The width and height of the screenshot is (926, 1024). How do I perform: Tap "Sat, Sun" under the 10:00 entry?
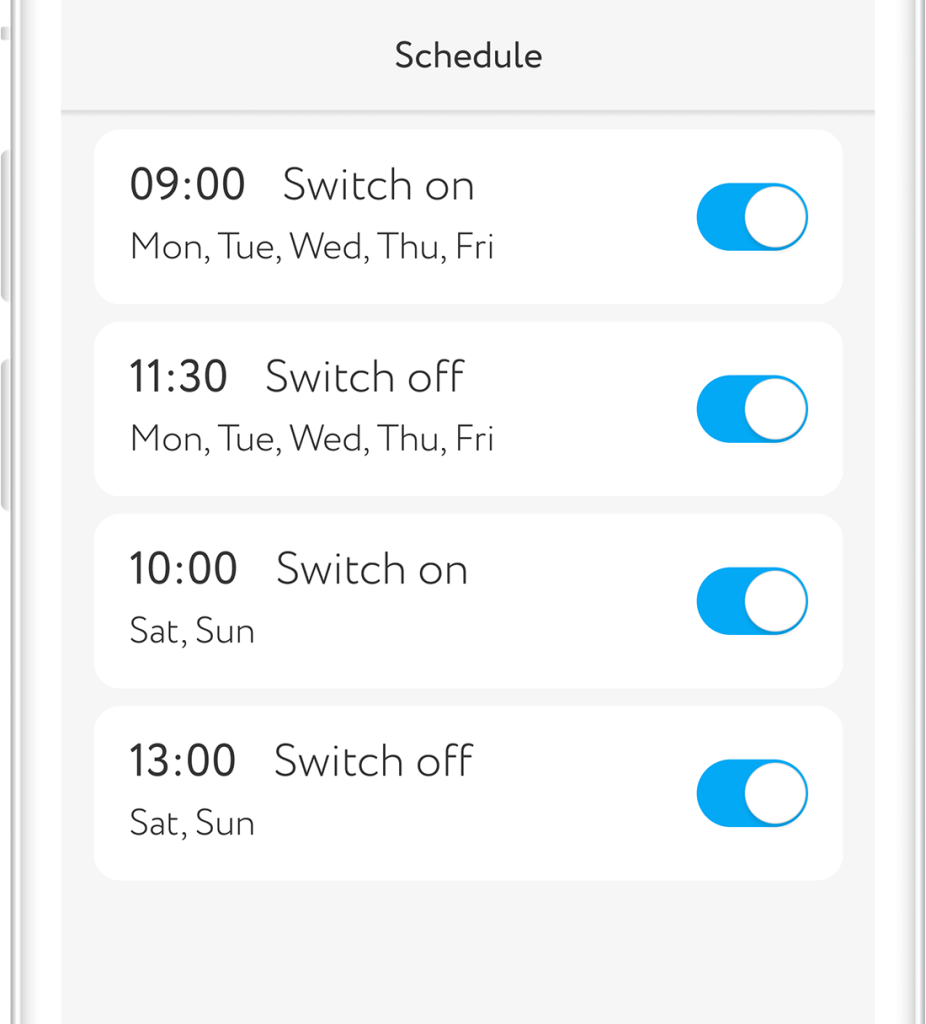point(192,631)
